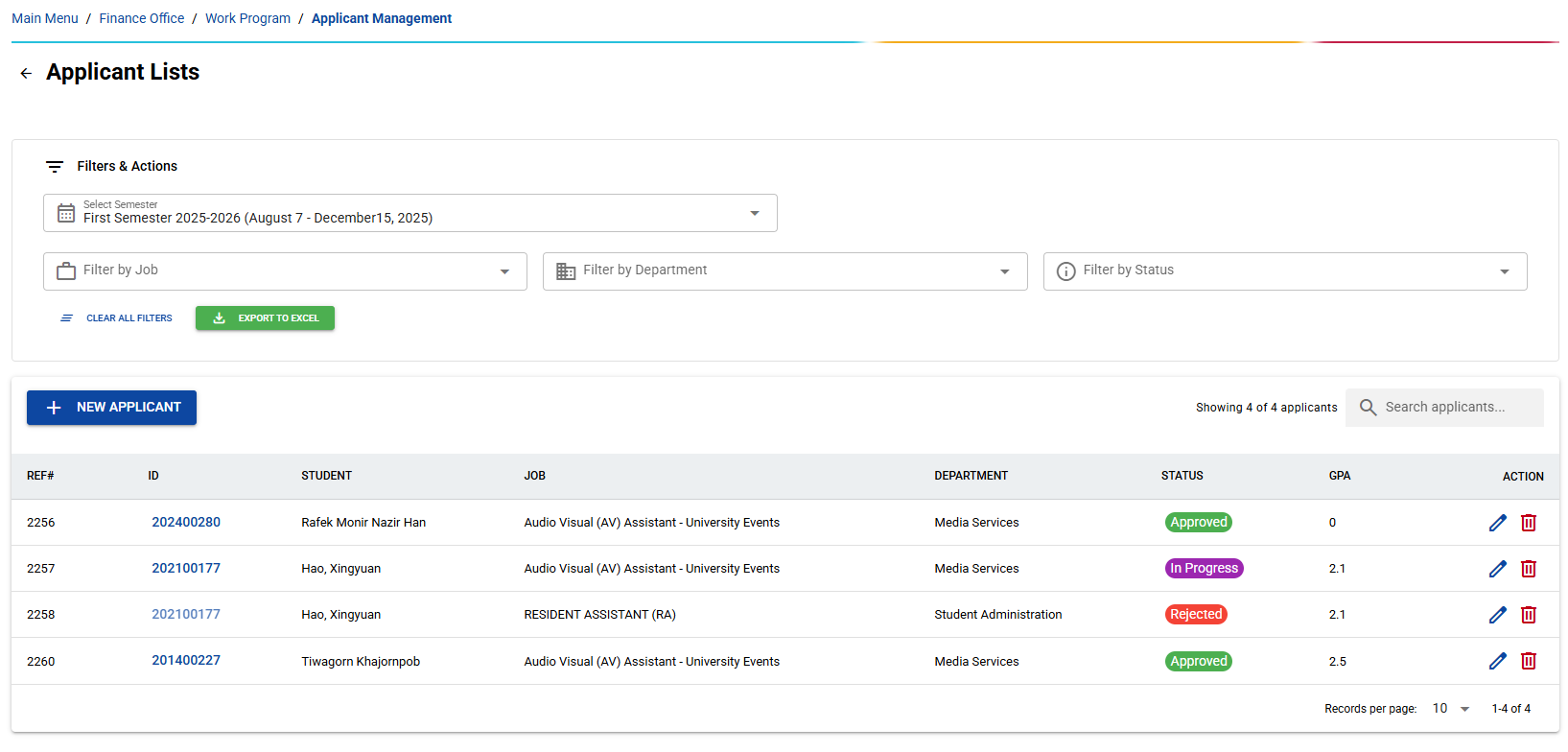The height and width of the screenshot is (752, 1568).
Task: Click the In Progress status badge
Action: 1205,569
